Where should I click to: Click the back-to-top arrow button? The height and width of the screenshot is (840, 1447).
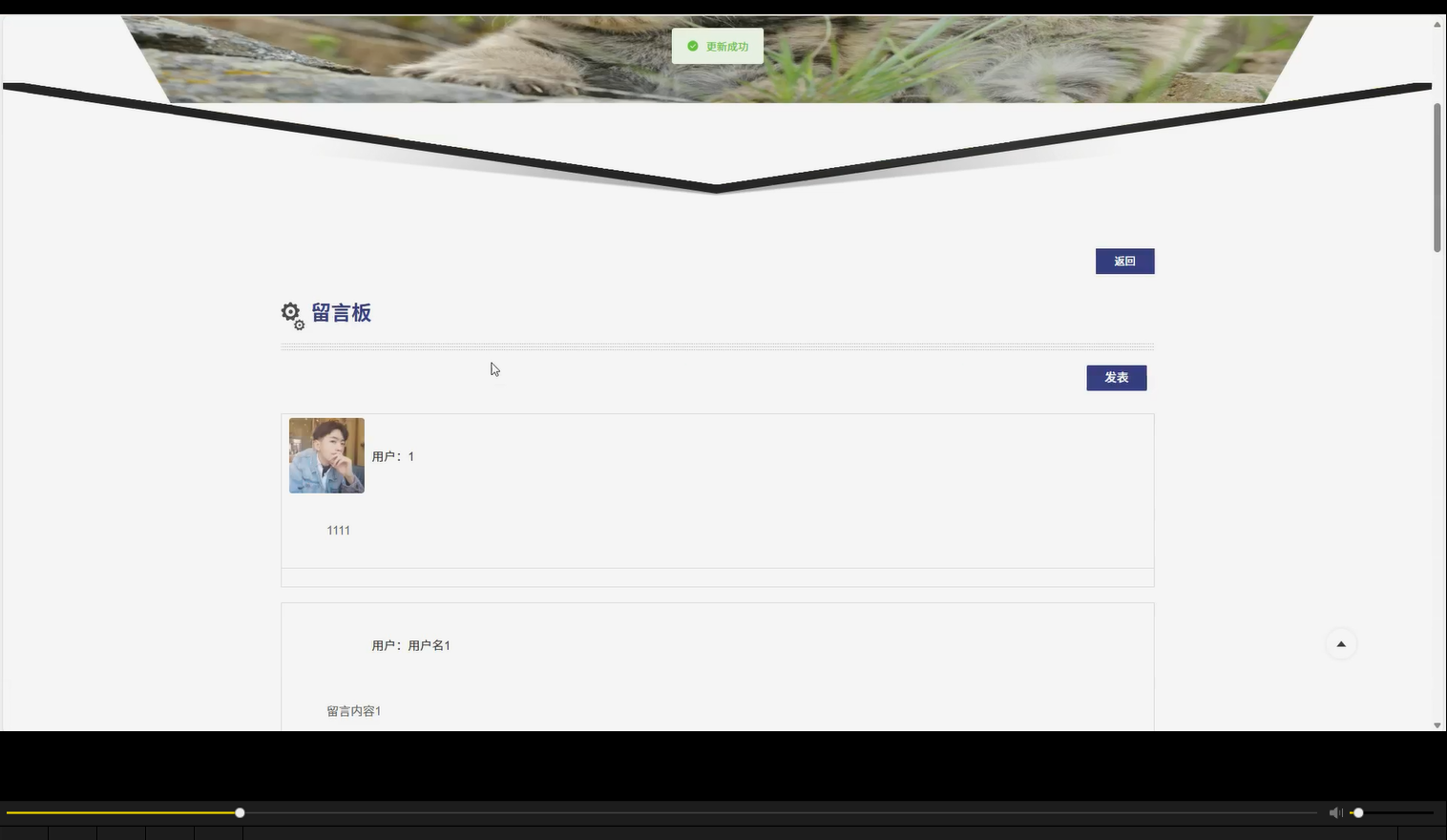click(x=1340, y=643)
